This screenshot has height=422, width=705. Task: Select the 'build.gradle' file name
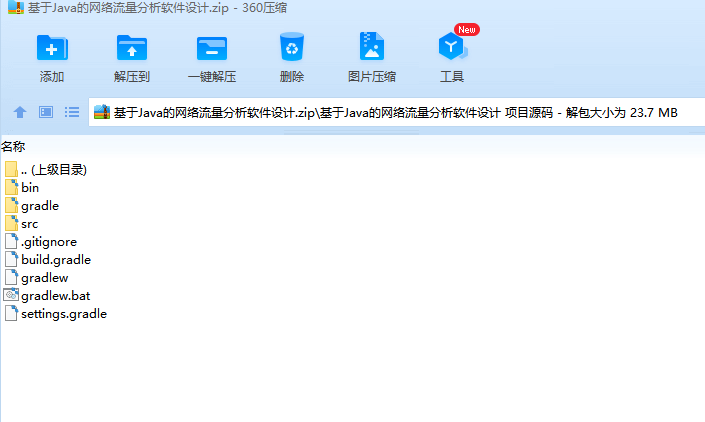pos(56,260)
